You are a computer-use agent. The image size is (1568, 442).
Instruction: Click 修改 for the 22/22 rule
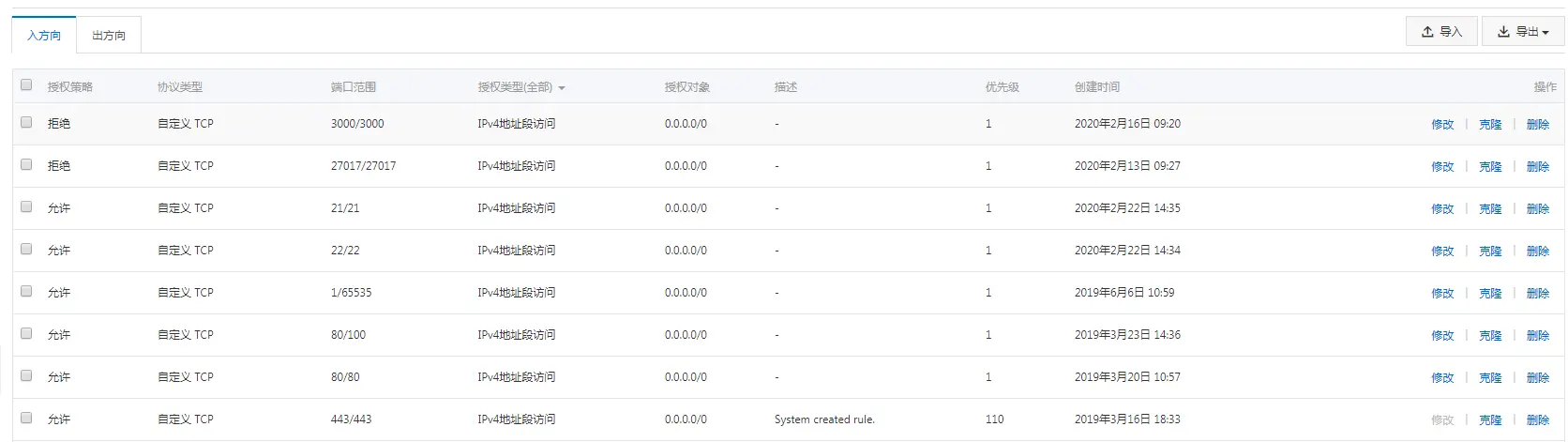[x=1442, y=251]
